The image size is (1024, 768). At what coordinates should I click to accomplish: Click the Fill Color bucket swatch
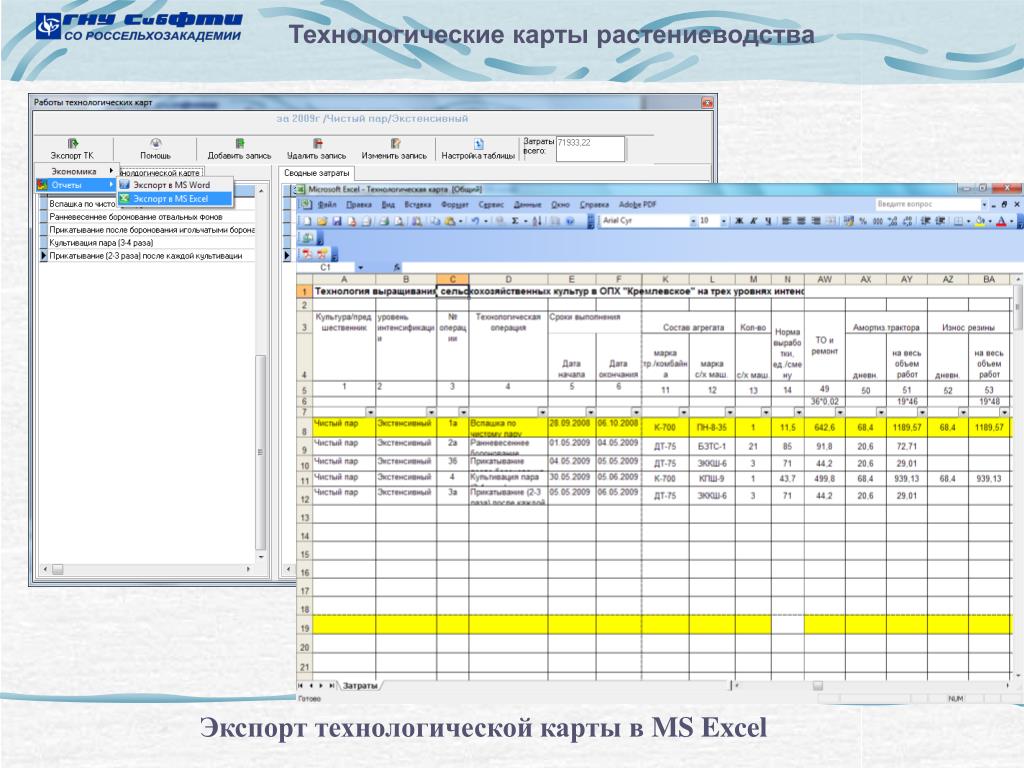980,221
